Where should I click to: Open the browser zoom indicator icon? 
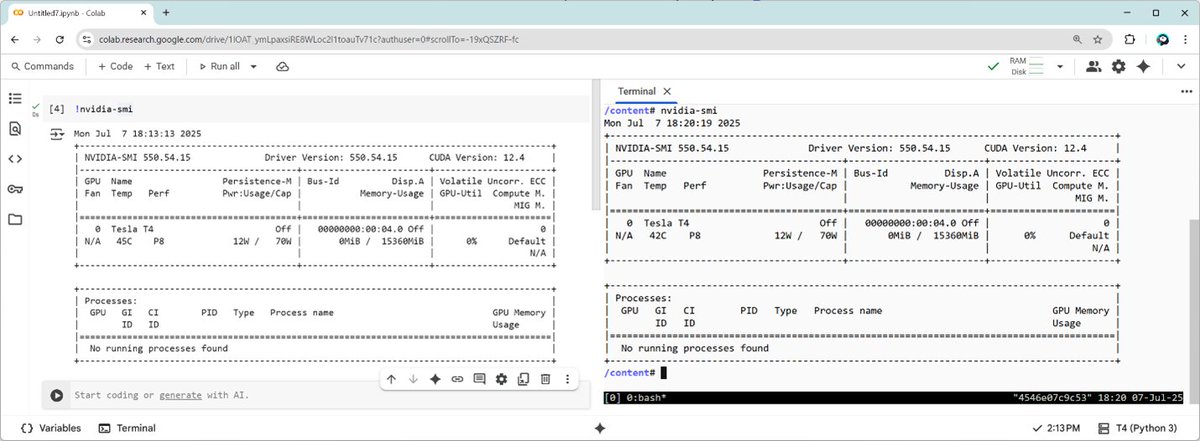[x=1076, y=39]
